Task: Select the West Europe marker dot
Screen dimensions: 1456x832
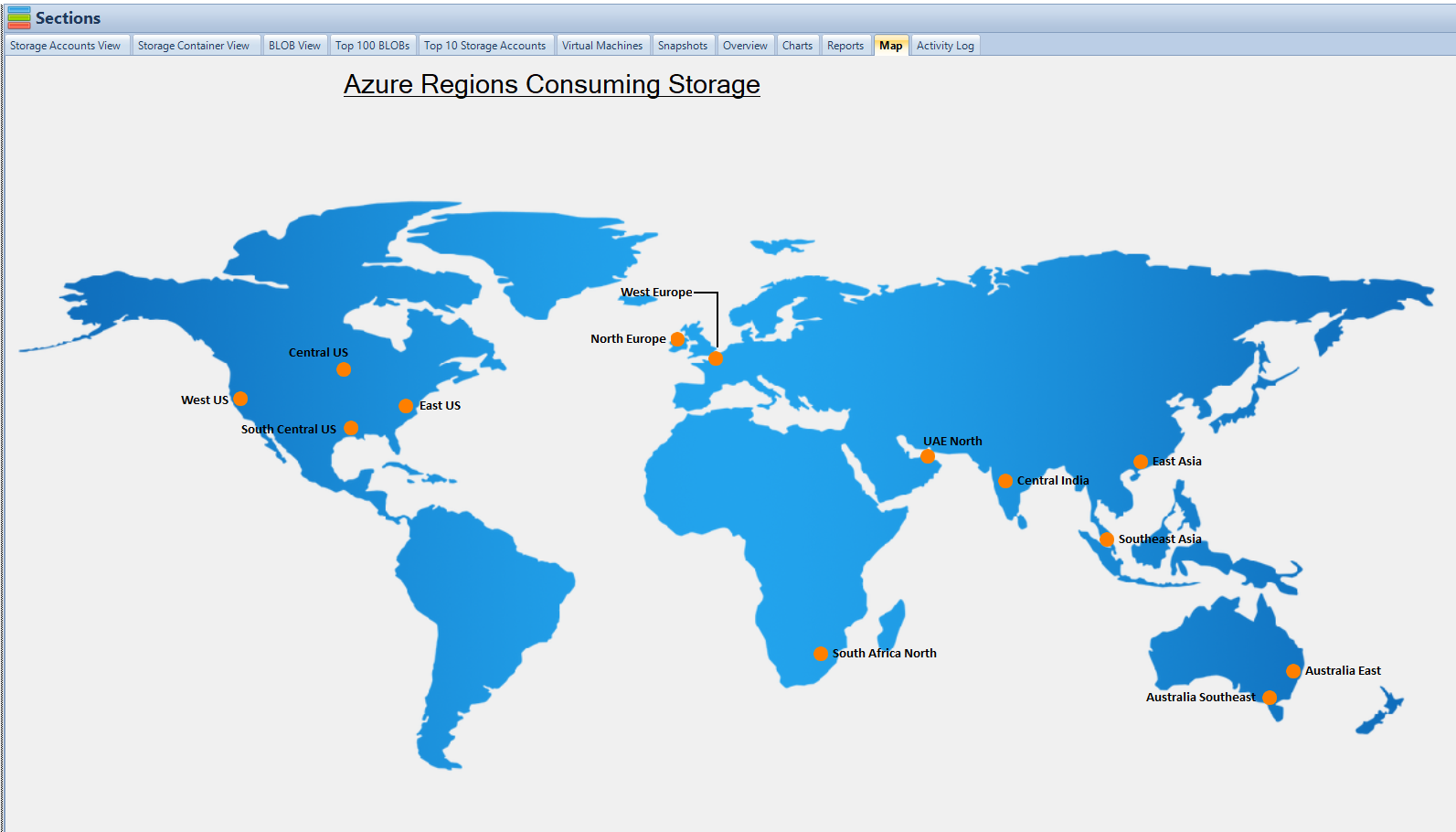Action: point(716,358)
